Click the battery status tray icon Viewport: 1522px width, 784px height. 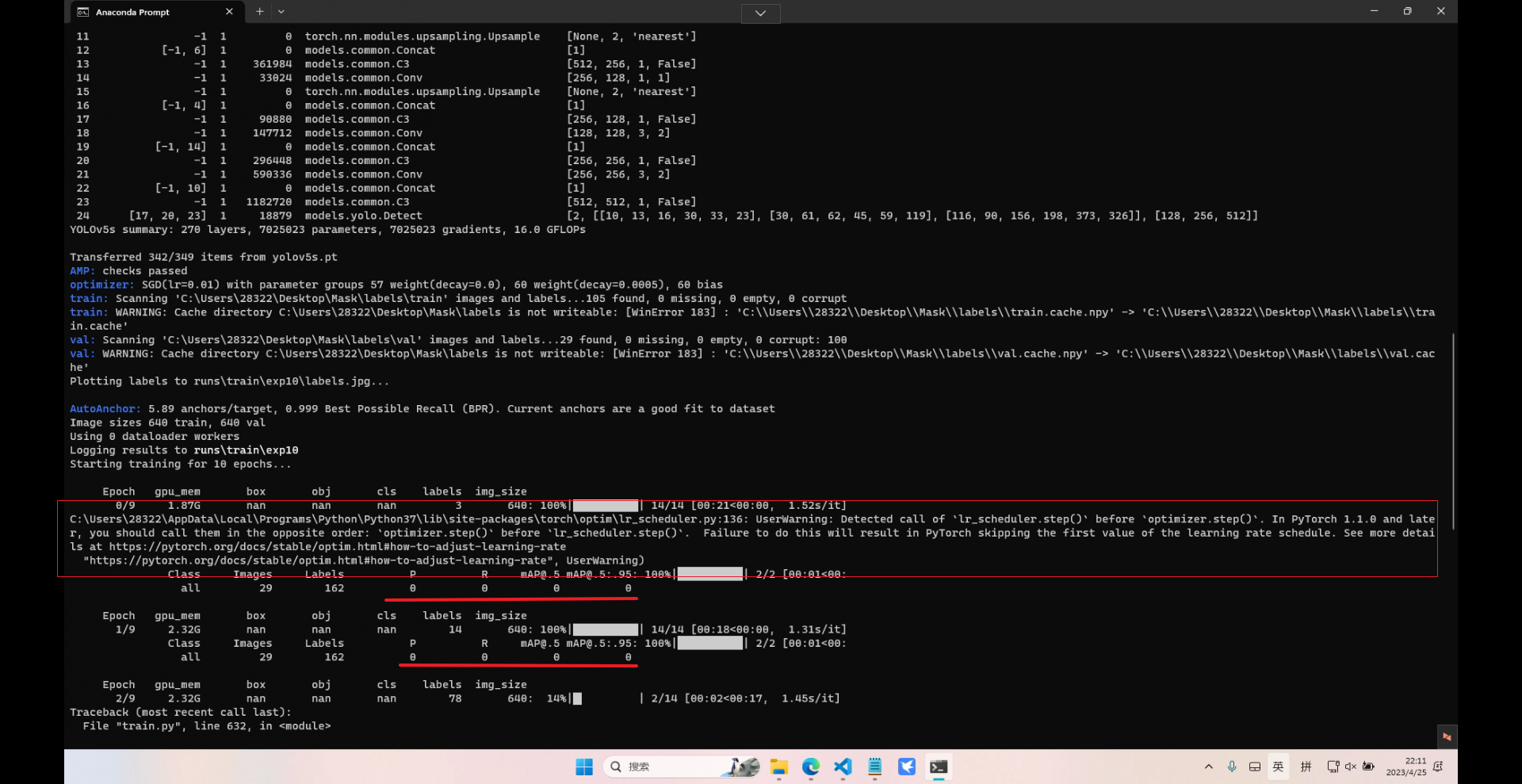coord(1369,767)
